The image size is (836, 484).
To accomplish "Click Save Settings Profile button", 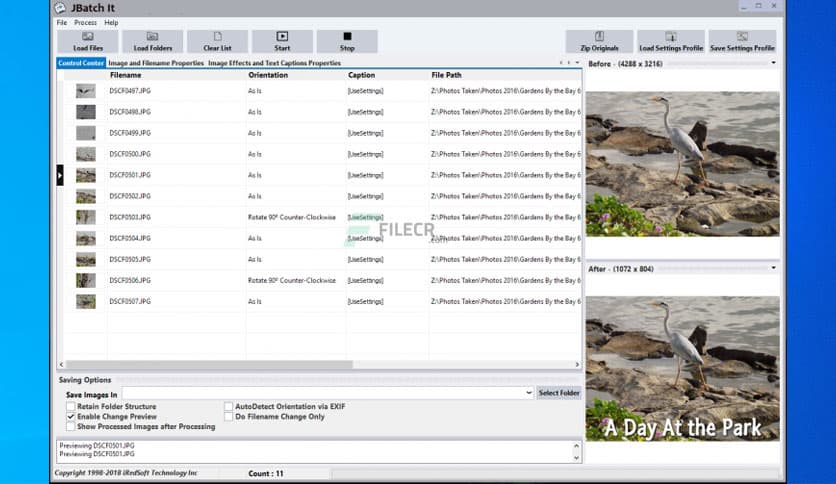I will (x=742, y=42).
